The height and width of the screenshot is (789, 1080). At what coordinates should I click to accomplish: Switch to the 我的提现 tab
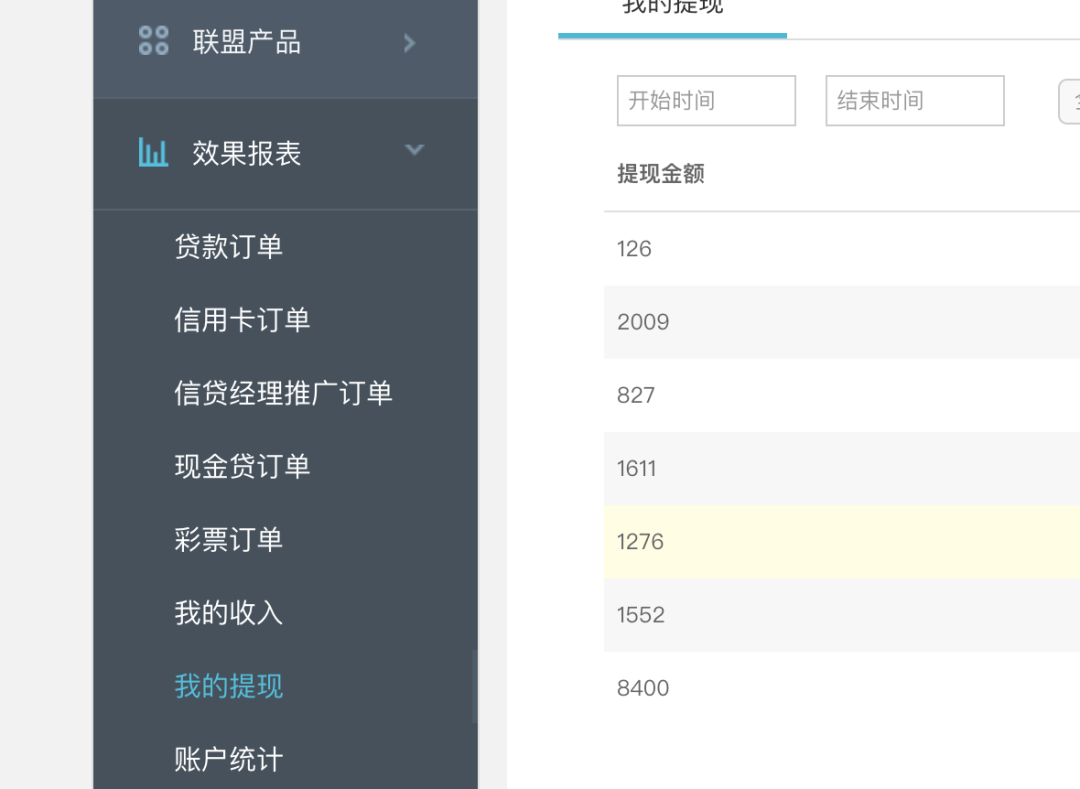[672, 10]
